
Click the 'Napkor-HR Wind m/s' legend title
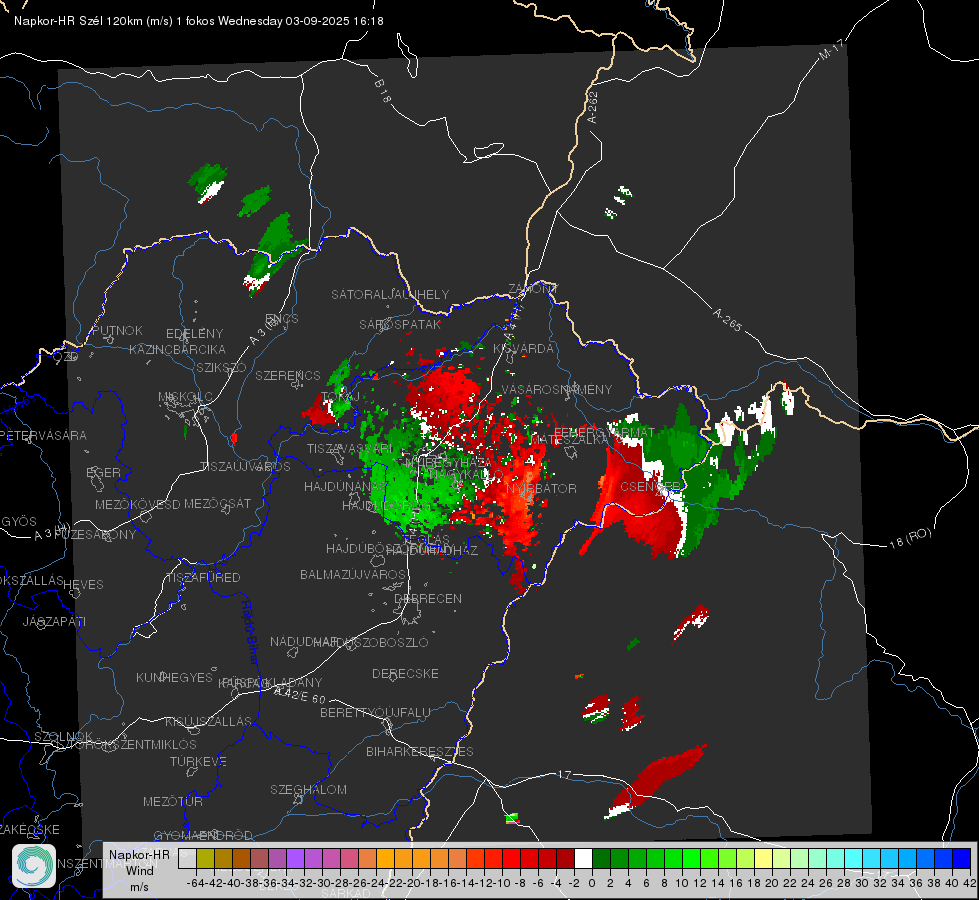[139, 870]
